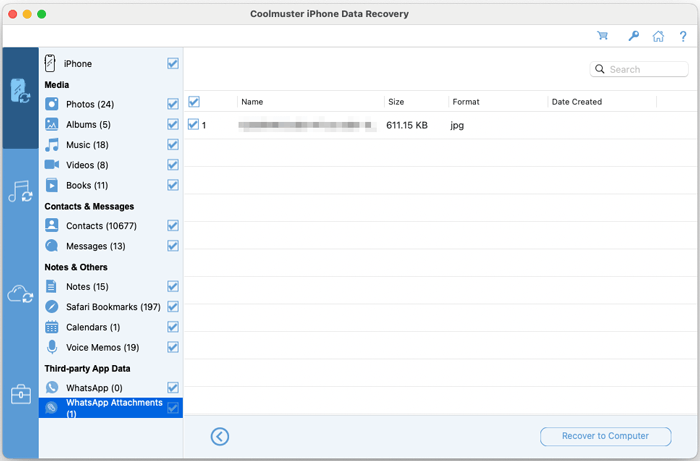The height and width of the screenshot is (461, 700).
Task: Toggle the Books (11) checkbox
Action: pos(173,185)
